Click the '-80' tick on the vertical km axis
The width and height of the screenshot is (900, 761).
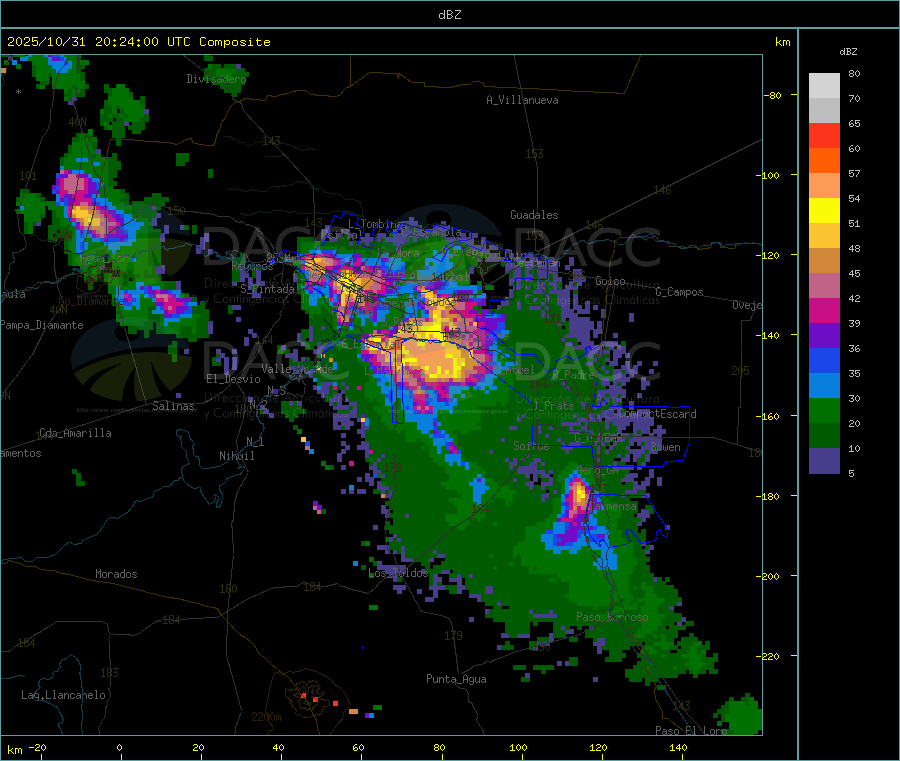[773, 95]
